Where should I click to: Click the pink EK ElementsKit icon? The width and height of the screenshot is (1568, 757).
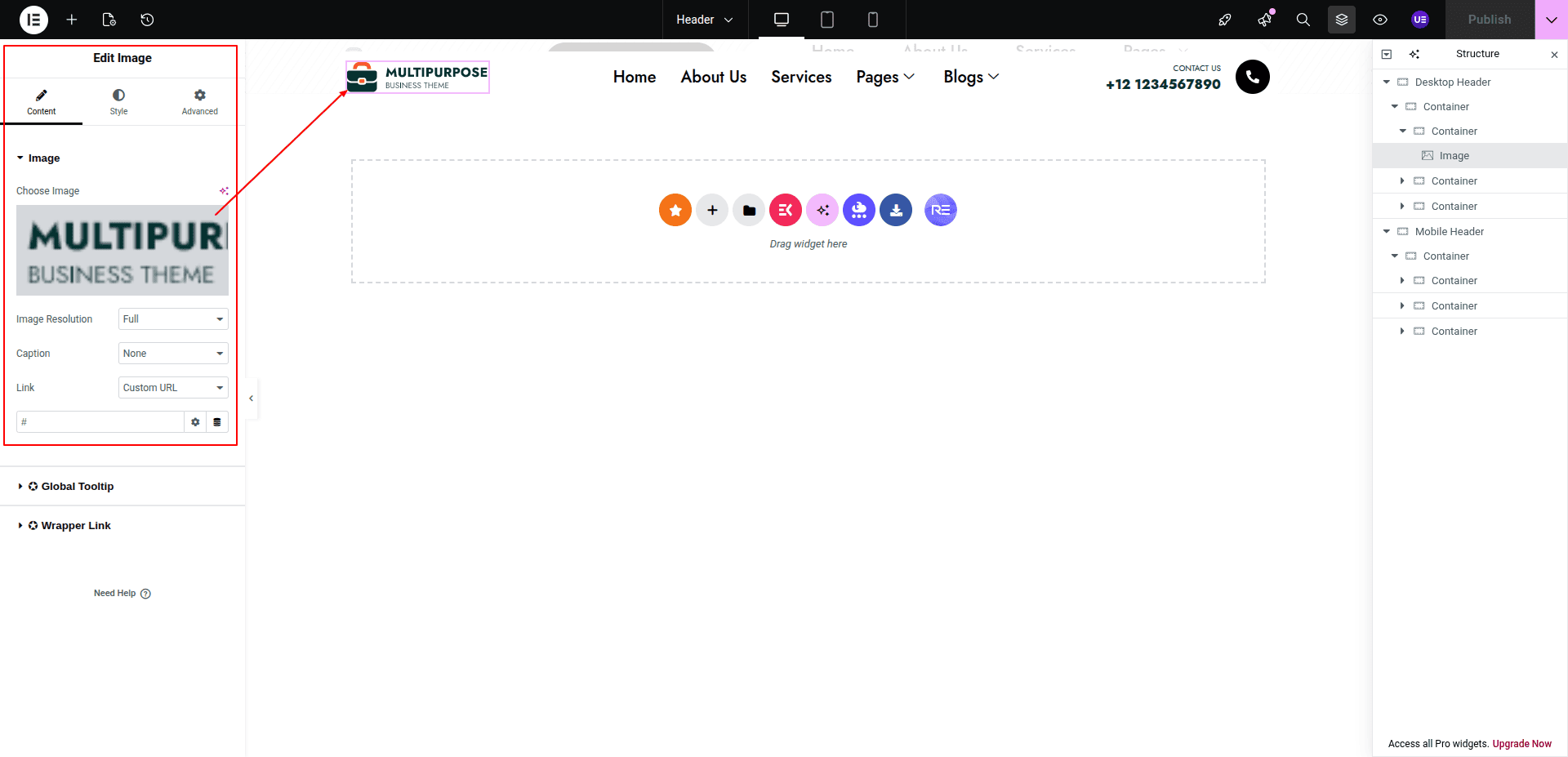coord(786,210)
